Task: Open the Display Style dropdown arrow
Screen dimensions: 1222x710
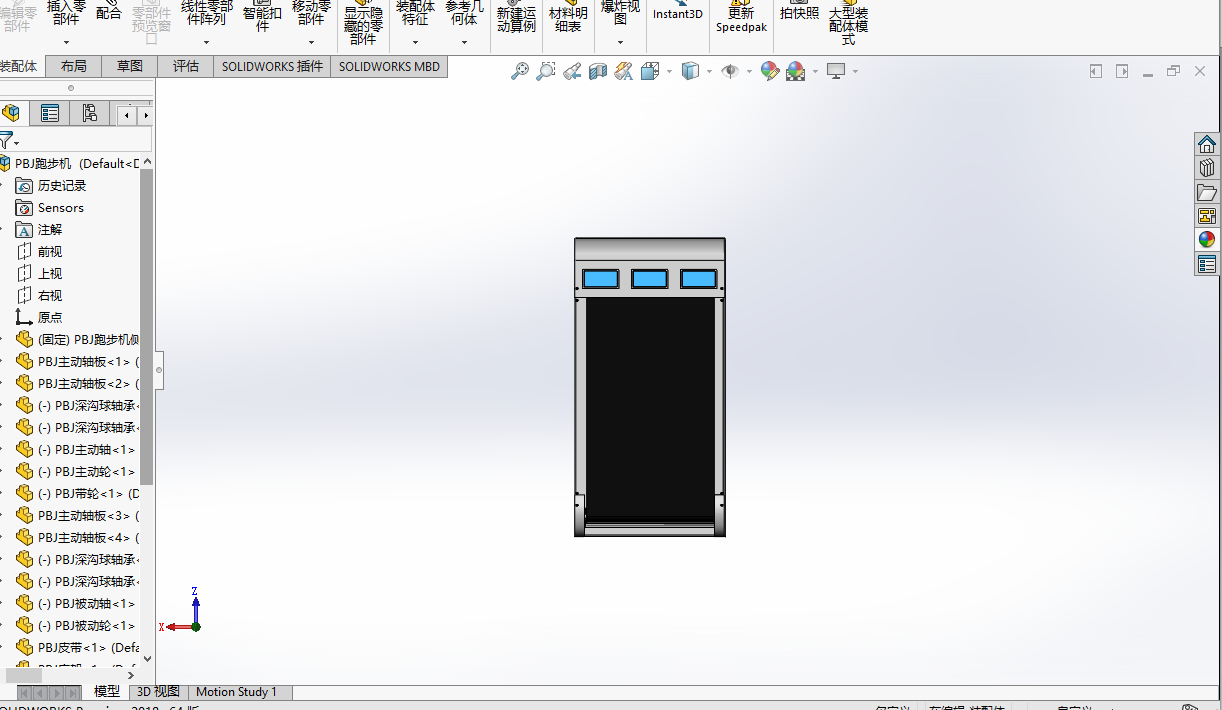Action: (x=709, y=71)
